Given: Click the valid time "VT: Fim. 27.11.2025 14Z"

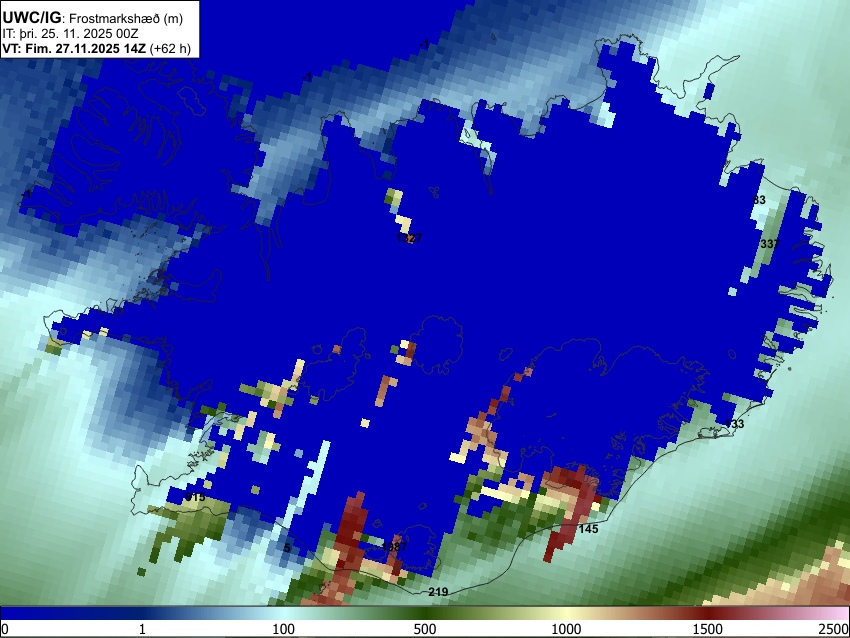Looking at the screenshot, I should pyautogui.click(x=74, y=48).
